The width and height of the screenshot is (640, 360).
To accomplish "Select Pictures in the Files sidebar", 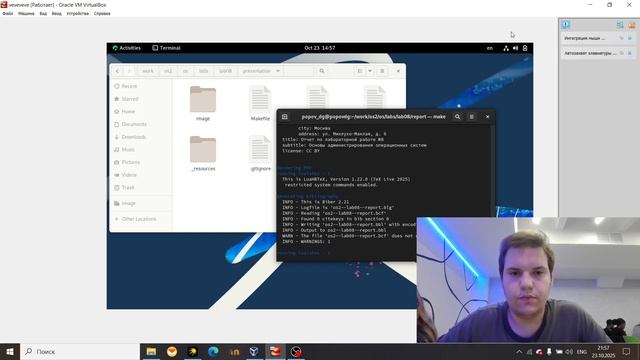I will coord(141,162).
